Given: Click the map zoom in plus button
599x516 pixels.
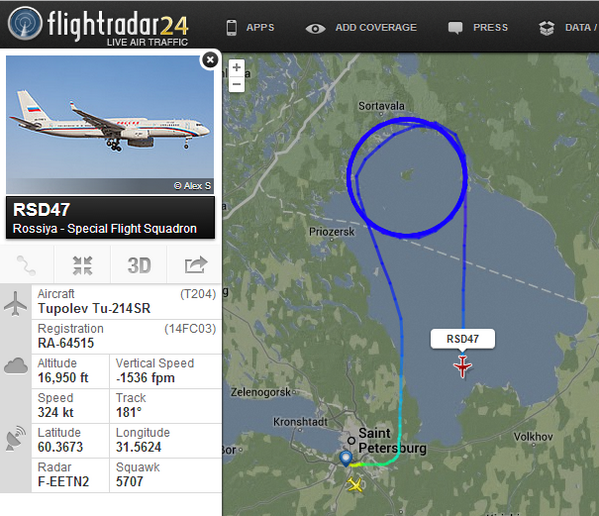Looking at the screenshot, I should point(236,67).
